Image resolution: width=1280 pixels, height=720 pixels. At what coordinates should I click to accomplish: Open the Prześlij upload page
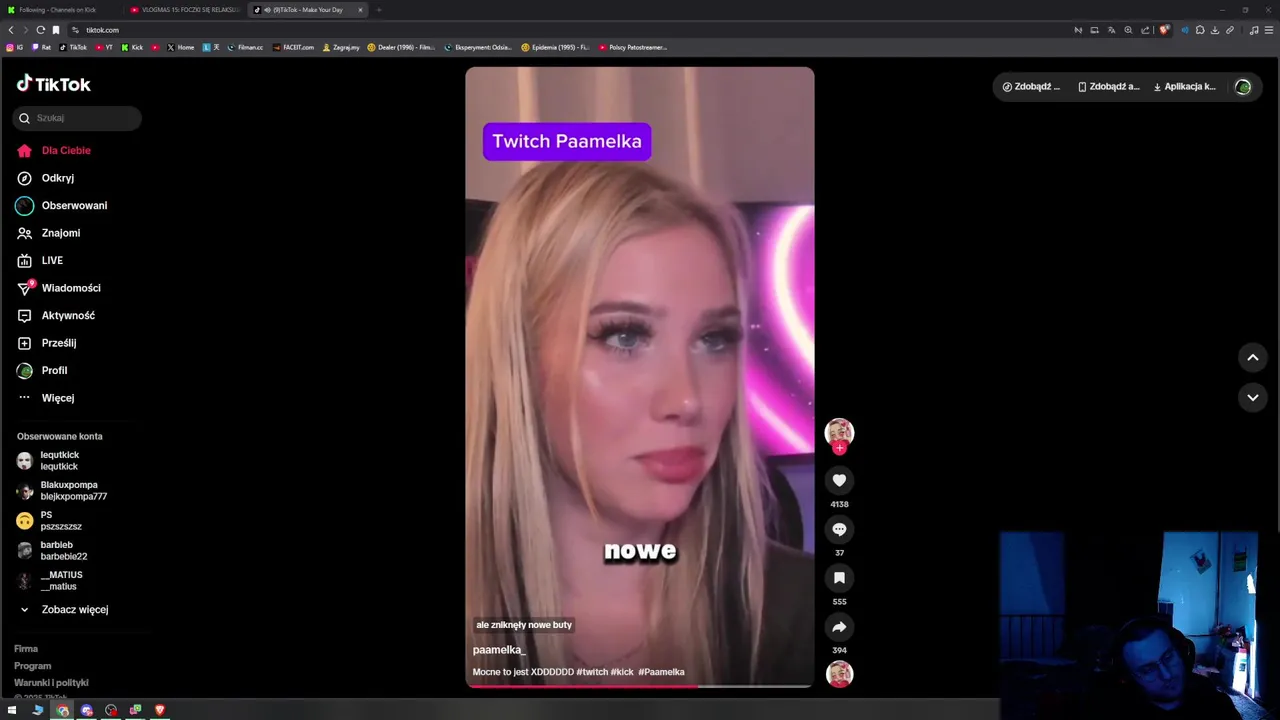point(47,343)
